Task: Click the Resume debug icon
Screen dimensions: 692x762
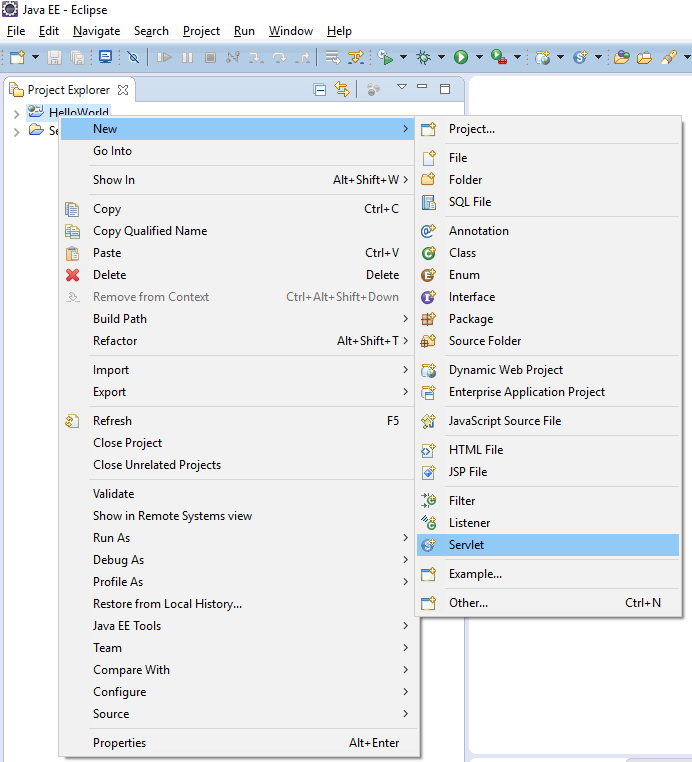Action: [x=164, y=57]
